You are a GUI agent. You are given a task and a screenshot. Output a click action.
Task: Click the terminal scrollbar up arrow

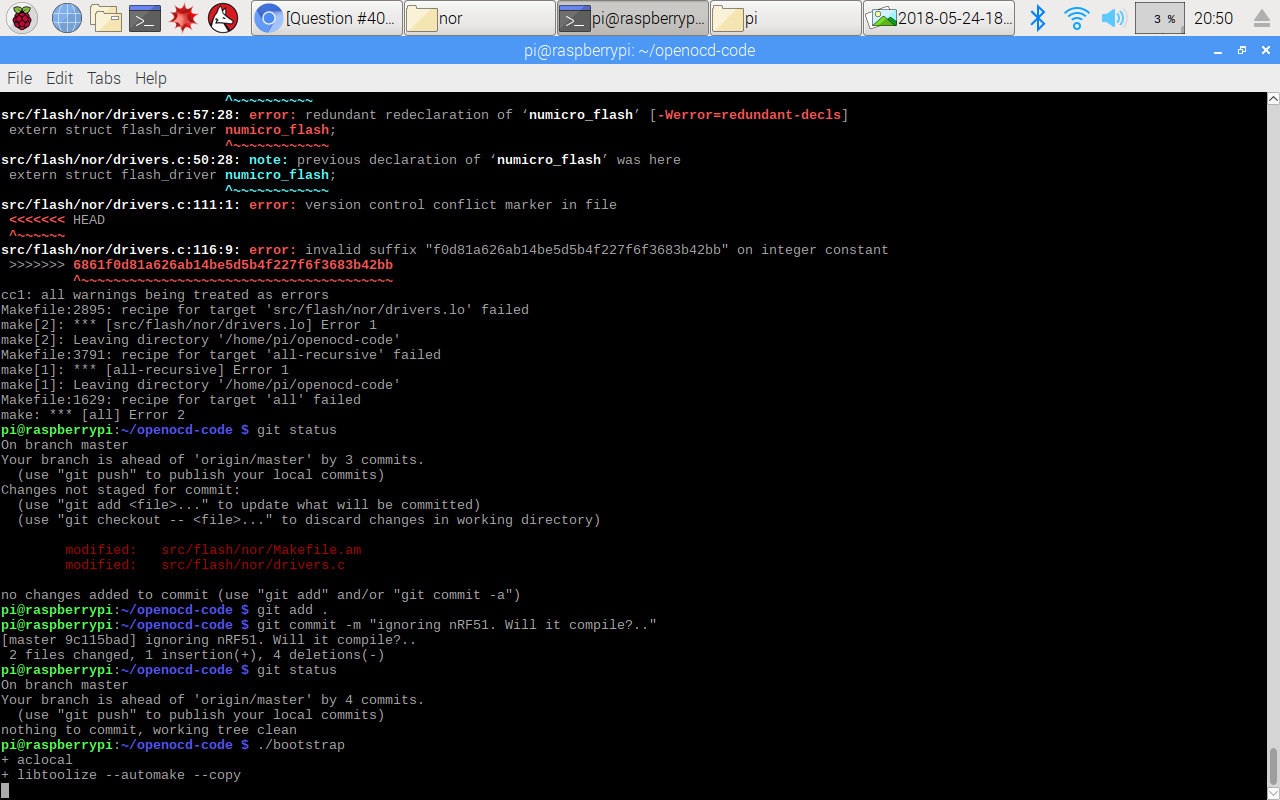pyautogui.click(x=1272, y=99)
